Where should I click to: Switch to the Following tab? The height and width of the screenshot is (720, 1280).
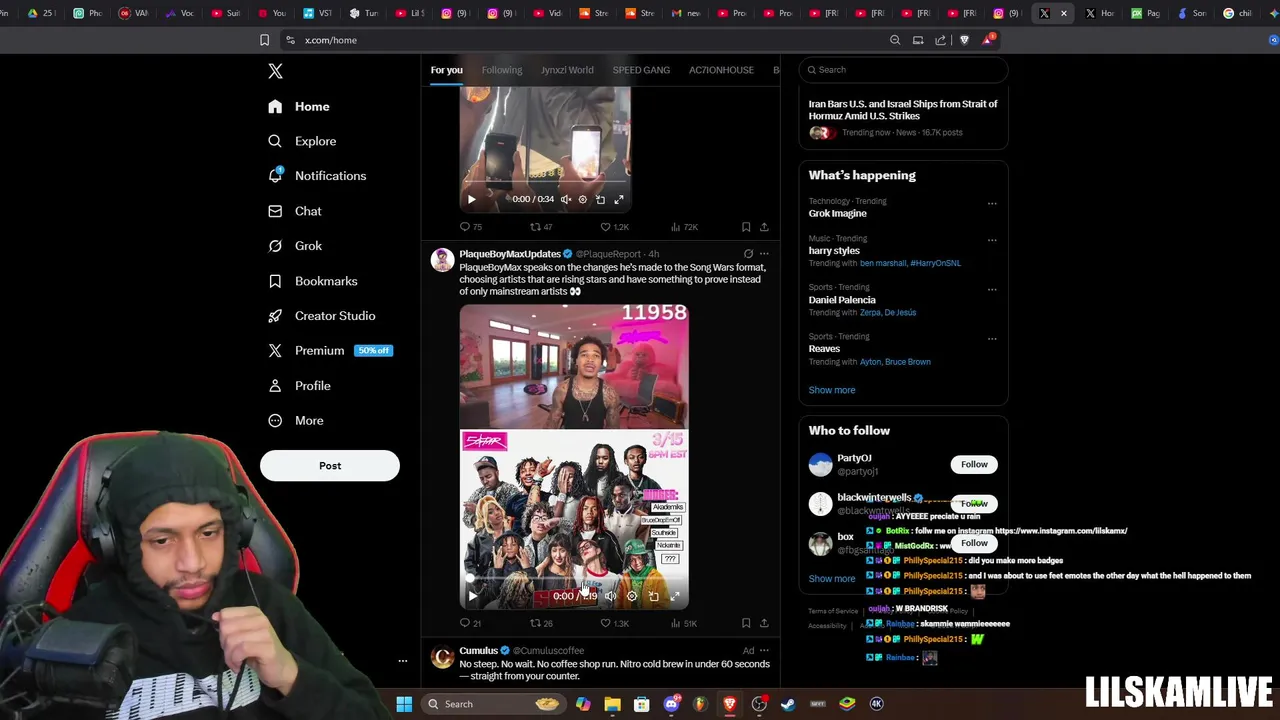pos(502,70)
